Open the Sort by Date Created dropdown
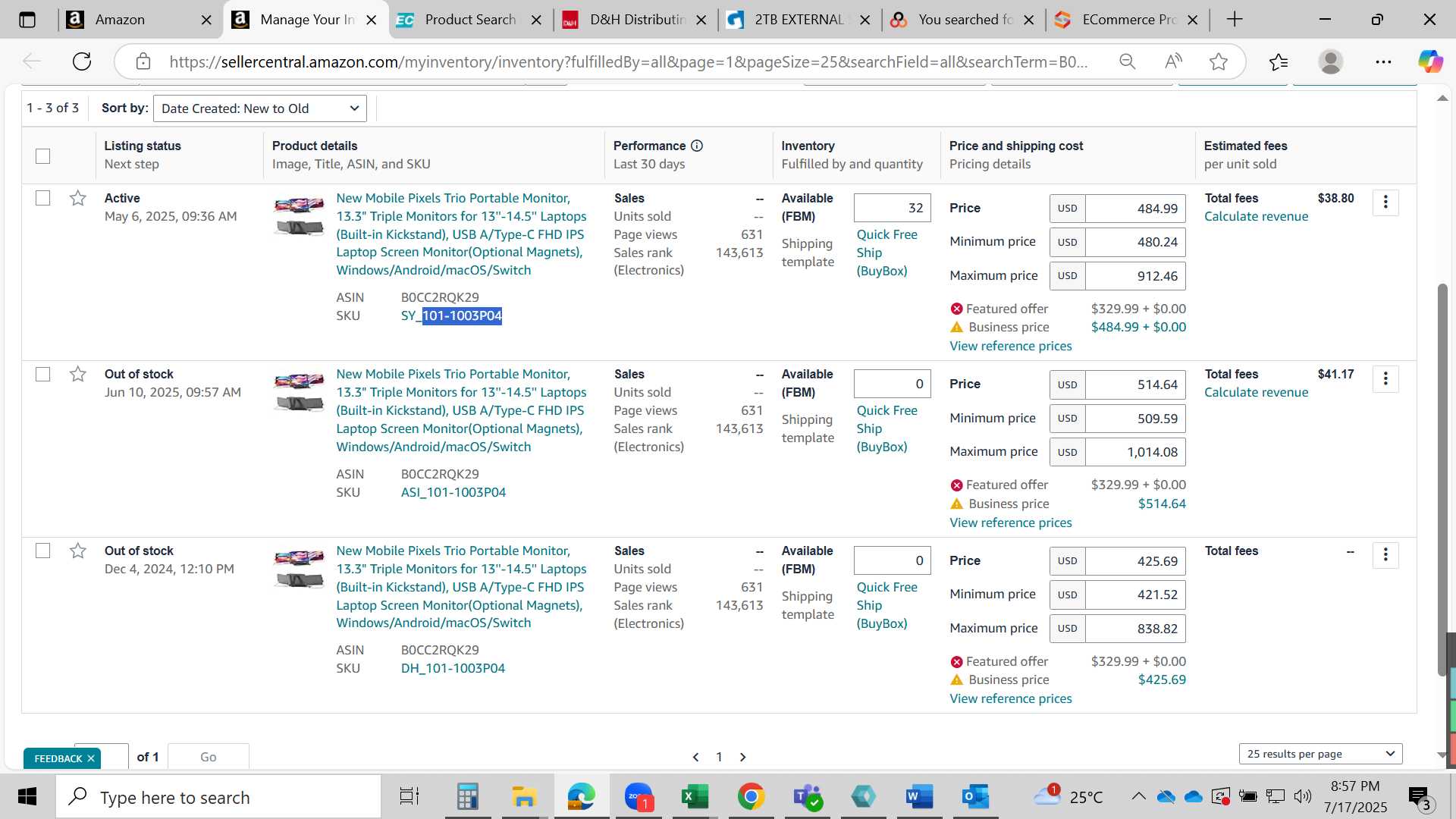This screenshot has width=1456, height=819. (260, 108)
